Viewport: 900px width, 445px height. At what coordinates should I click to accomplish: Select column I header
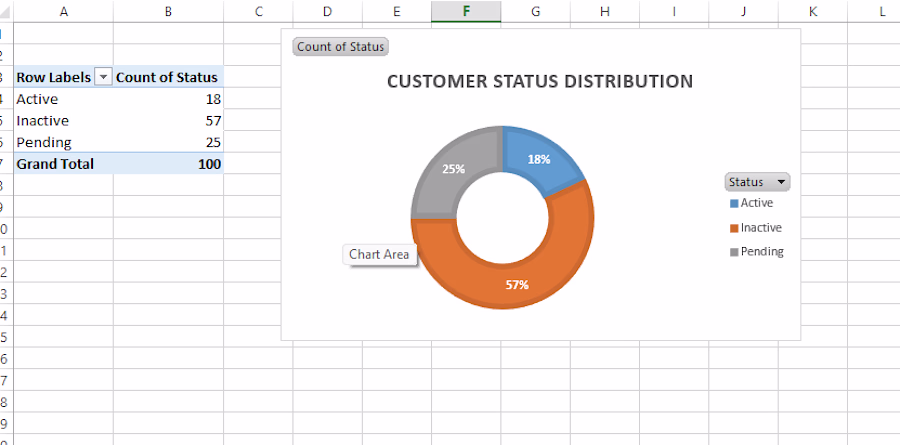point(674,11)
